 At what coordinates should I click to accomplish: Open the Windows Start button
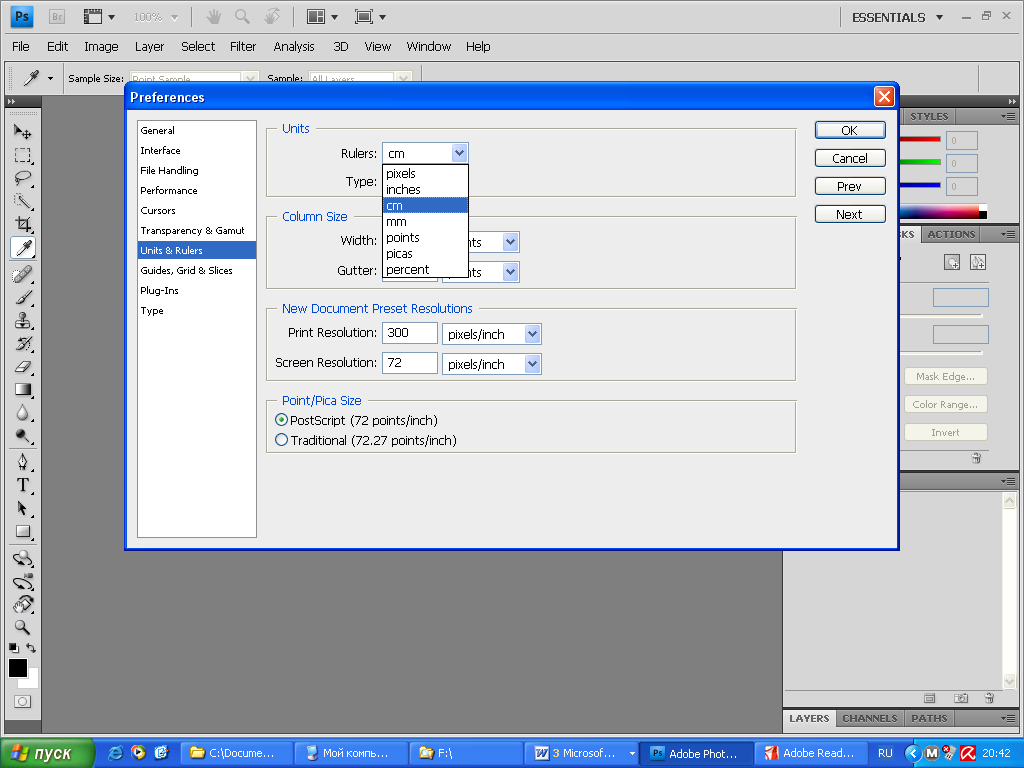pyautogui.click(x=46, y=754)
